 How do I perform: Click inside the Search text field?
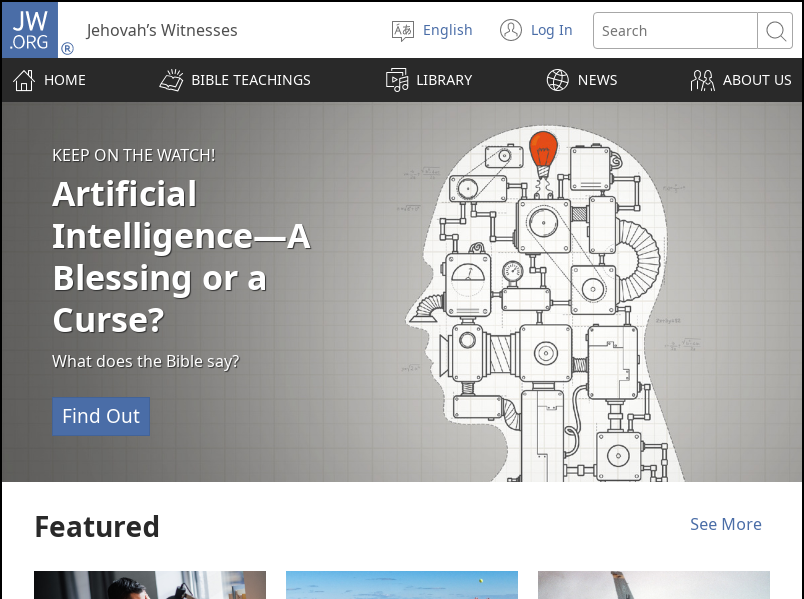pyautogui.click(x=675, y=31)
